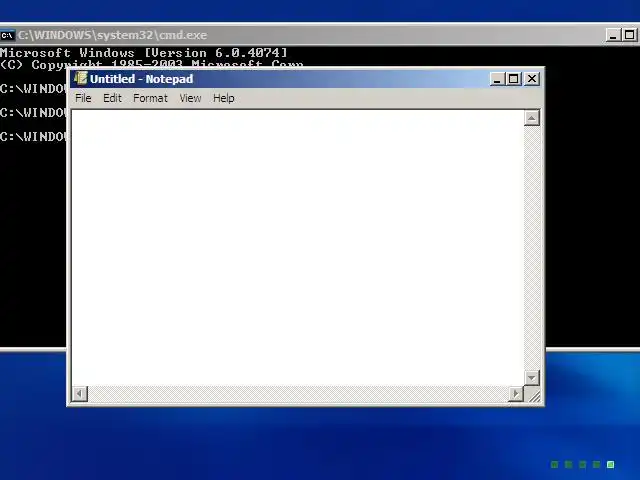Click Notepad horizontal scrollbar right arrow

(516, 394)
